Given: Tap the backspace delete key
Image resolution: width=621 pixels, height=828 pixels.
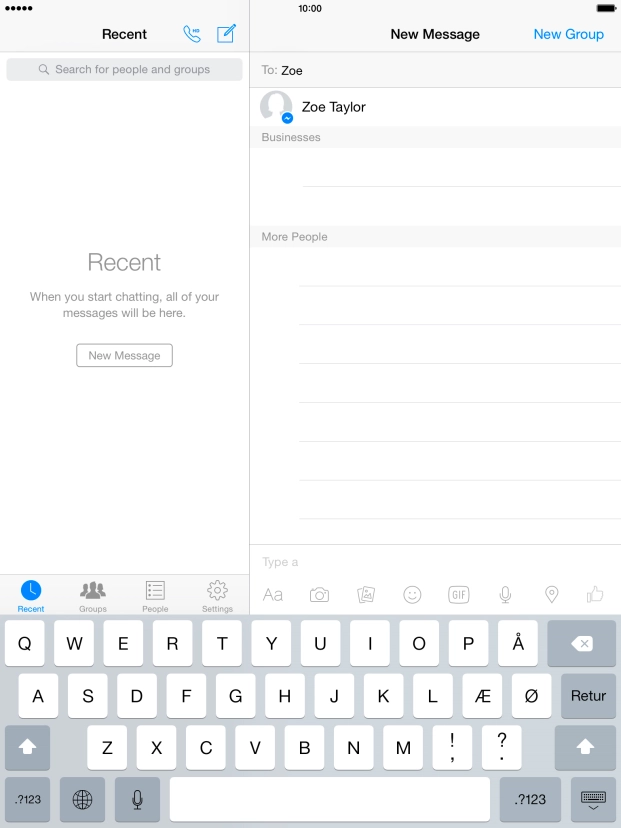Looking at the screenshot, I should coord(581,643).
